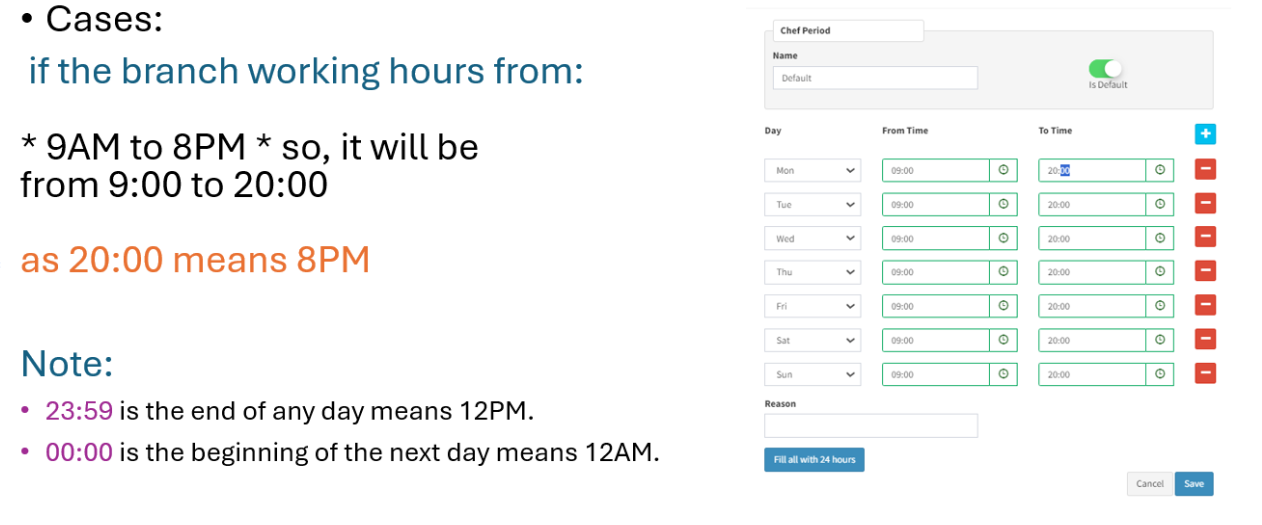Click the Reason text field
Image resolution: width=1262 pixels, height=525 pixels.
click(871, 426)
